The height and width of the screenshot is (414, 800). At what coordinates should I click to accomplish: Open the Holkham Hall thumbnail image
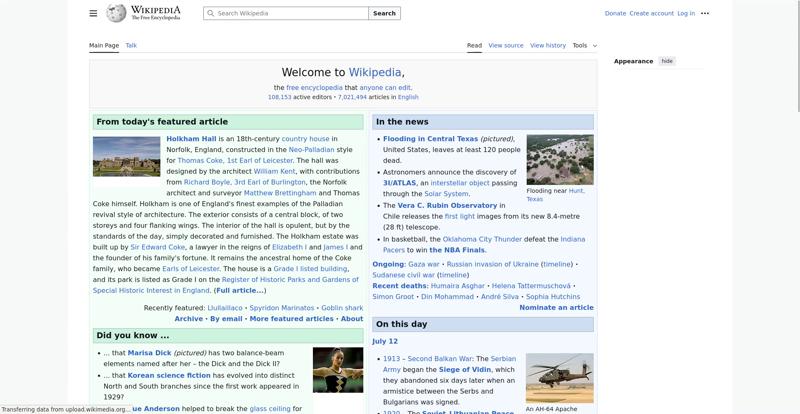[x=127, y=156]
